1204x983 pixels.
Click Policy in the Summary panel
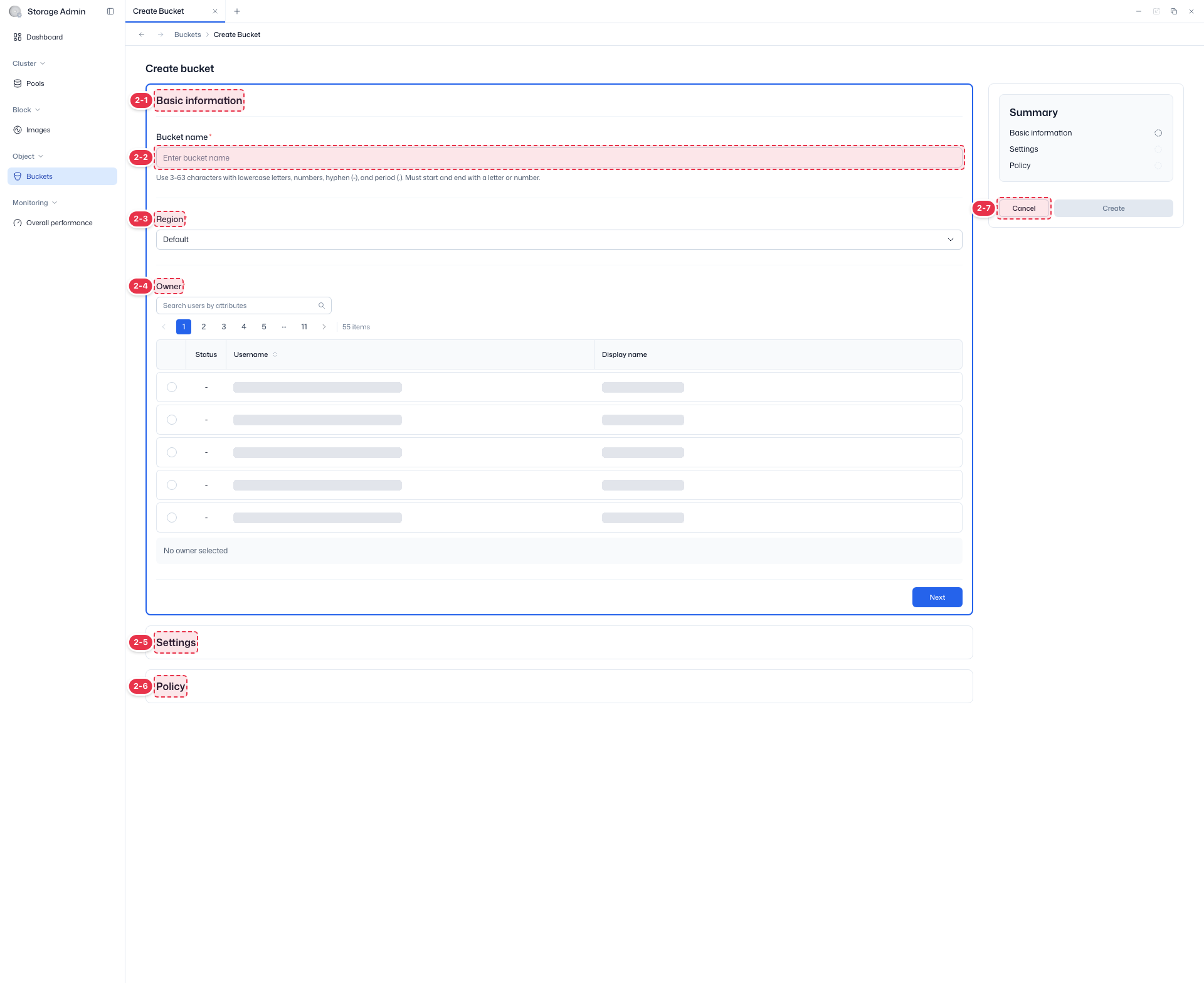pyautogui.click(x=1020, y=166)
